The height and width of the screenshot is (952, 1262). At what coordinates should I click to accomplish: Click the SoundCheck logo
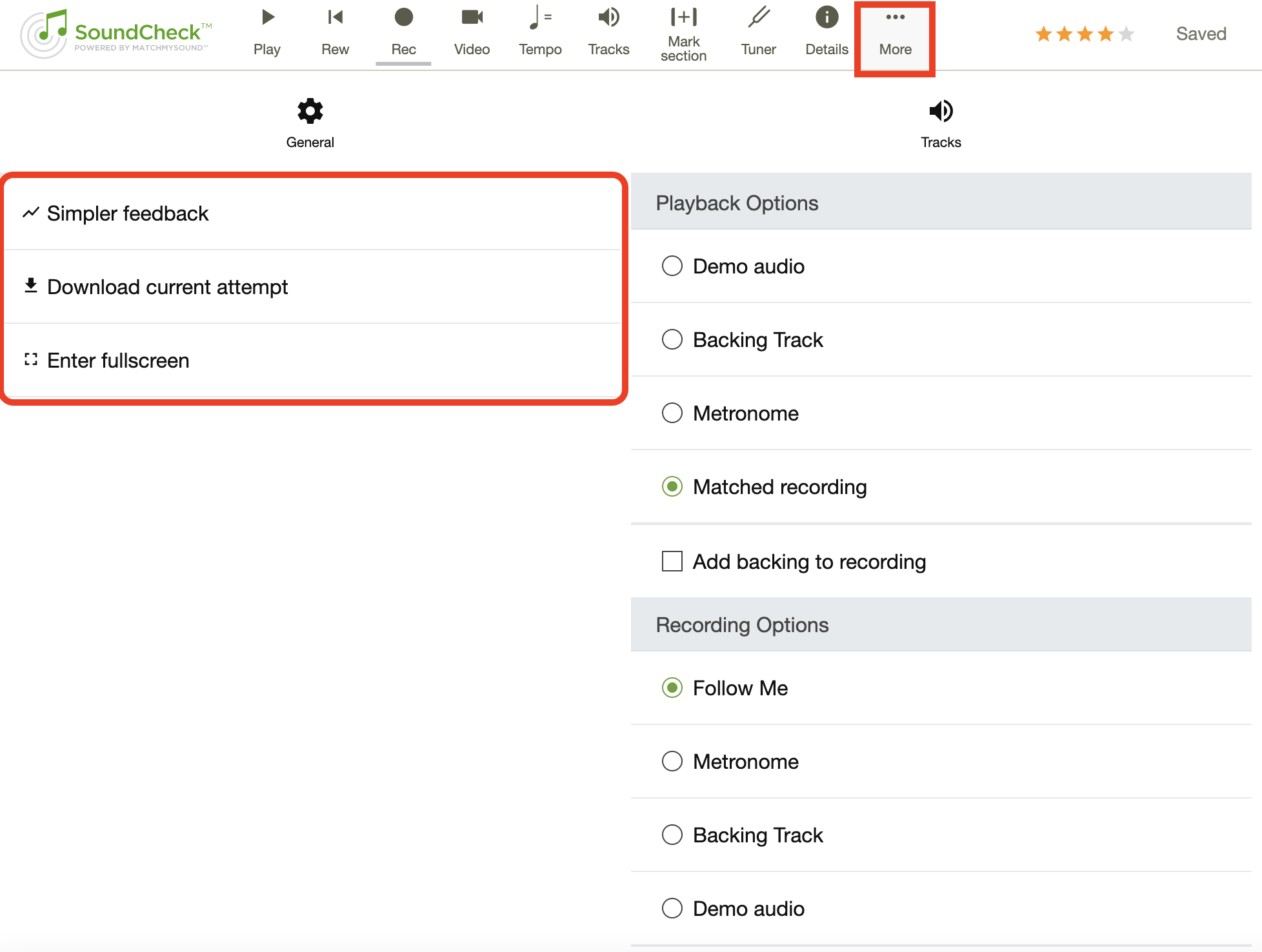[x=116, y=34]
